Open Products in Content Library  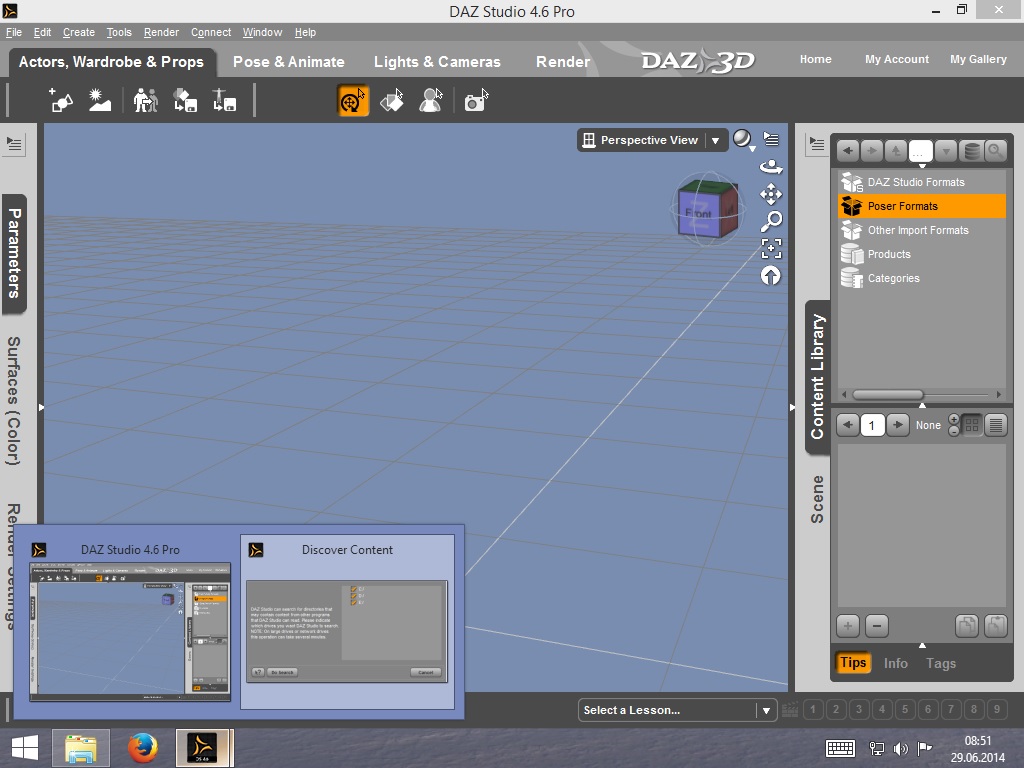coord(921,254)
